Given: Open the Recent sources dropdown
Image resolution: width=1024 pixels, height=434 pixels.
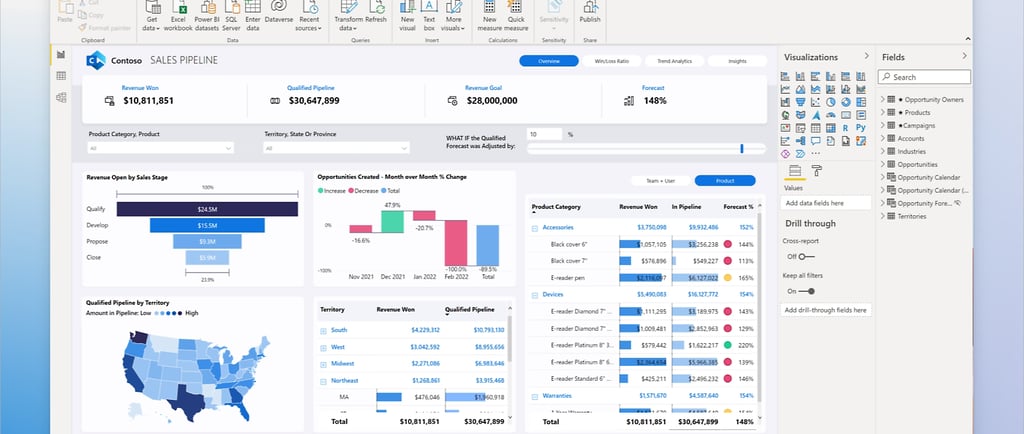Looking at the screenshot, I should [x=309, y=16].
